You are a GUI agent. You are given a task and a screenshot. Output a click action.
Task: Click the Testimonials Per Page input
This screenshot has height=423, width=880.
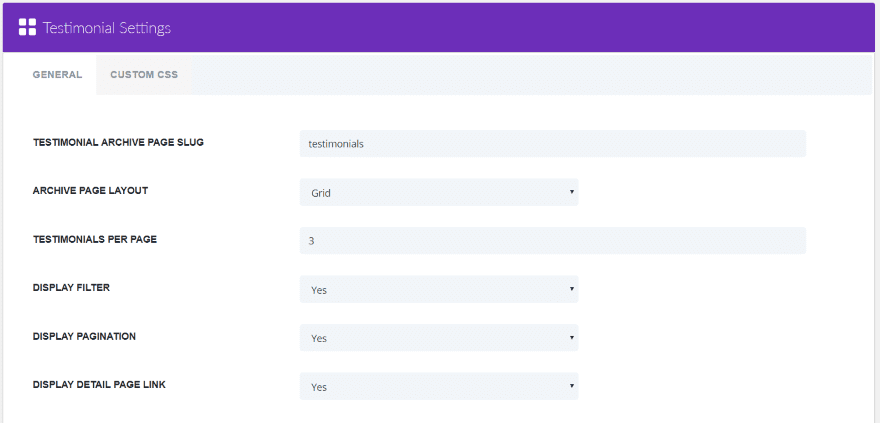(552, 240)
